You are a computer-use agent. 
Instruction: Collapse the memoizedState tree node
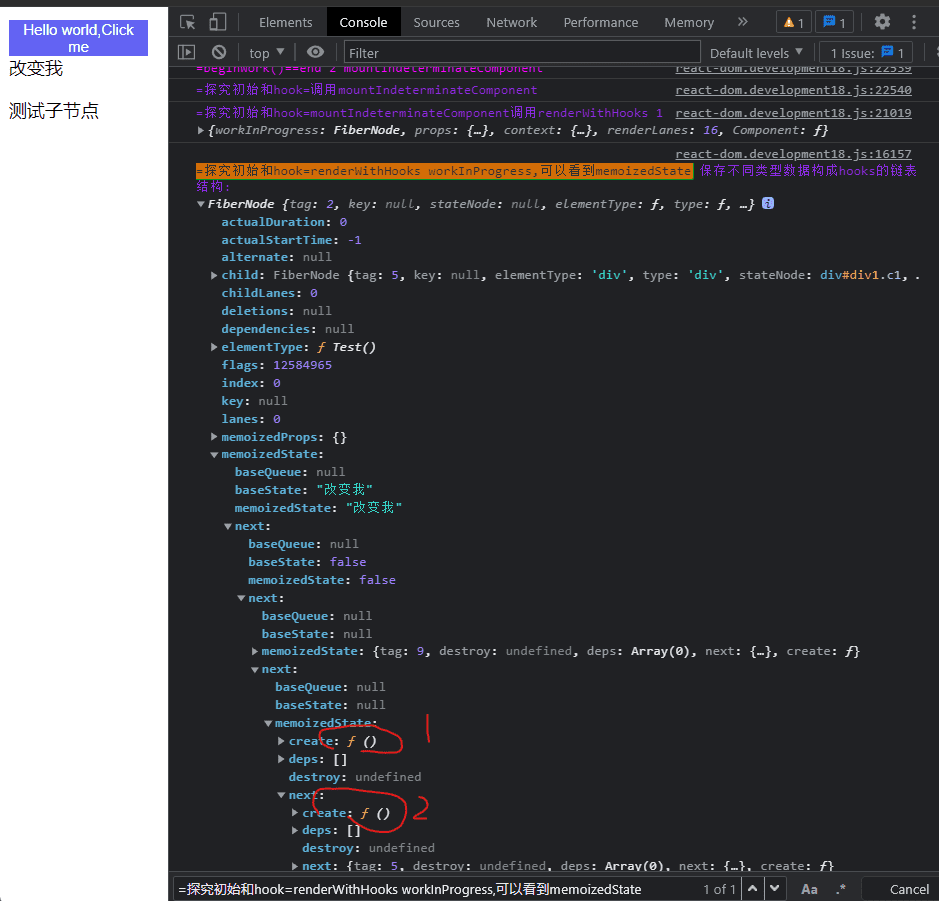pos(215,454)
